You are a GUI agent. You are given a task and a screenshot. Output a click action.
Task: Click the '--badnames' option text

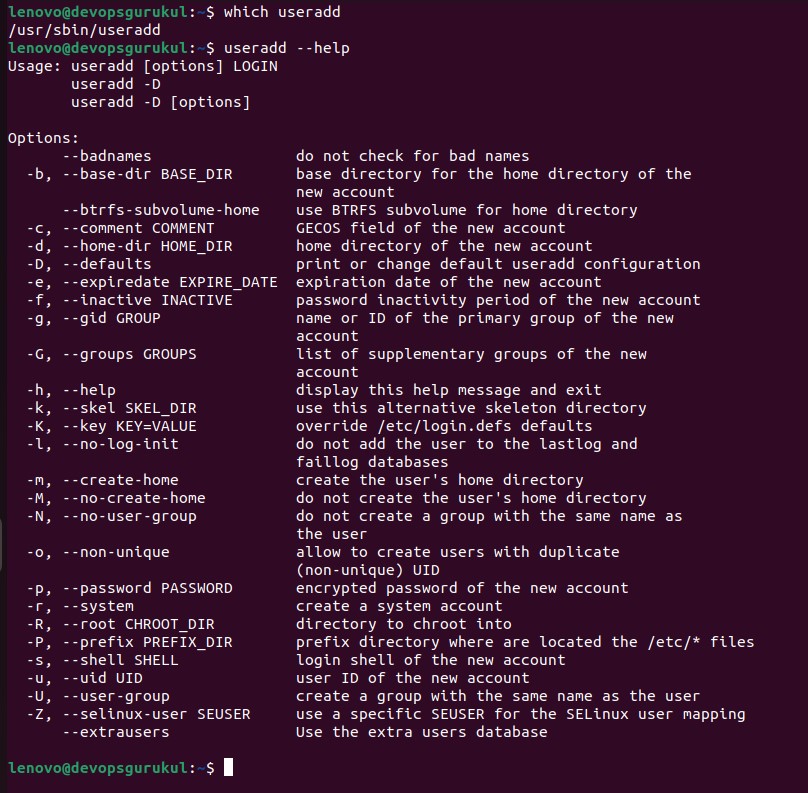[107, 156]
